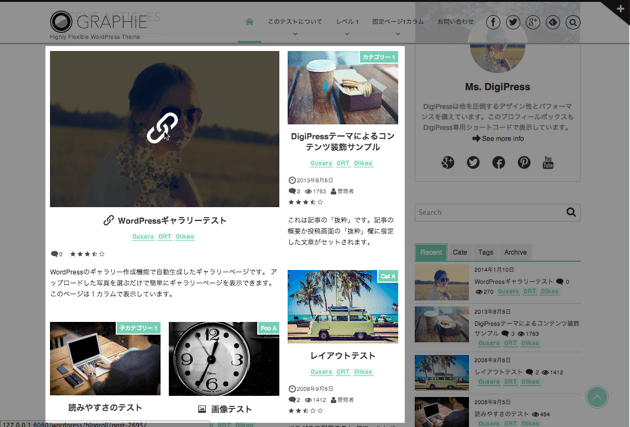Screen dimensions: 630x427
Task: Click the home icon in navigation
Action: (x=250, y=22)
